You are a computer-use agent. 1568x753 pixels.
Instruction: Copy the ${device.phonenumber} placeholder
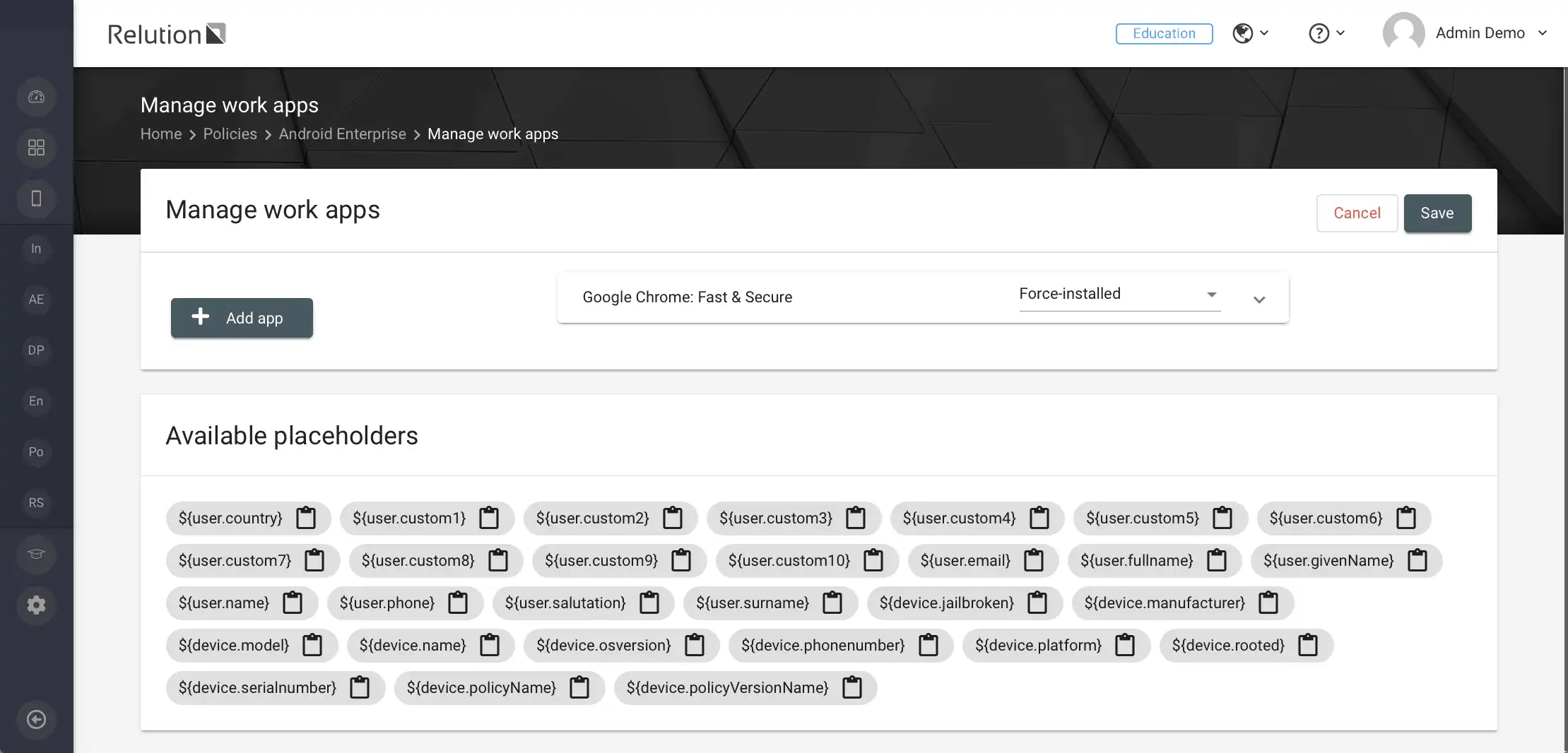(x=929, y=645)
